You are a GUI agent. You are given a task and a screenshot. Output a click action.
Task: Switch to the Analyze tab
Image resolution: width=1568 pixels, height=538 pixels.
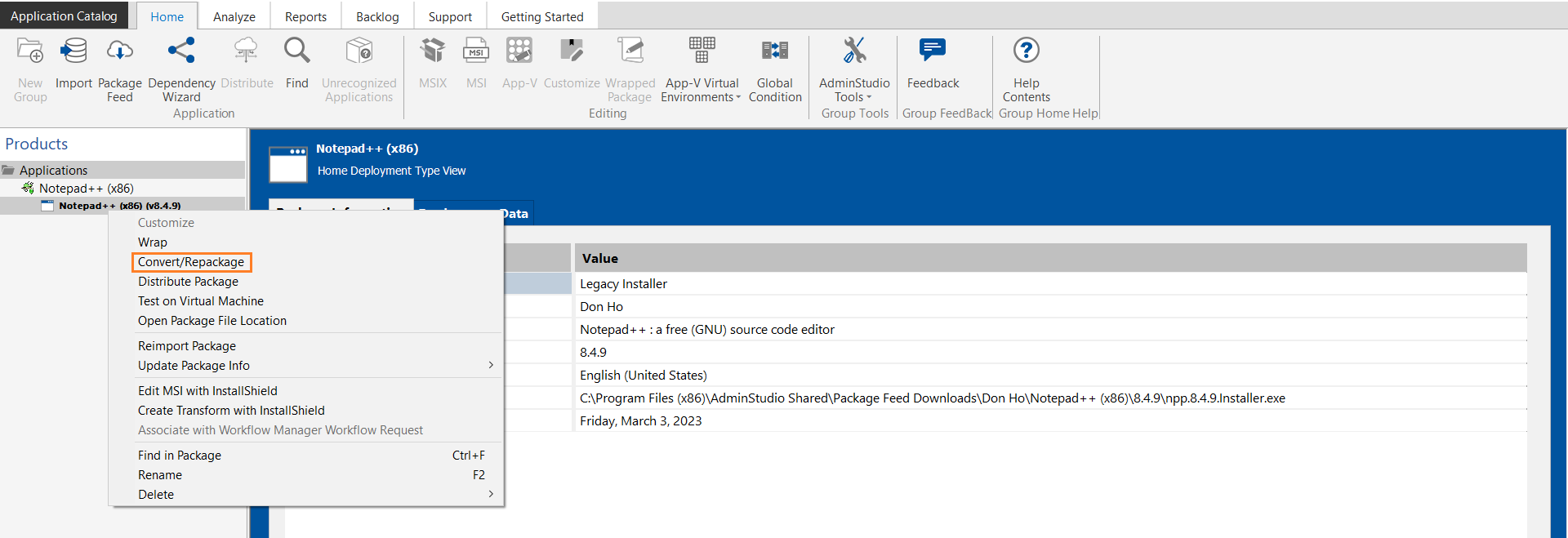point(234,16)
